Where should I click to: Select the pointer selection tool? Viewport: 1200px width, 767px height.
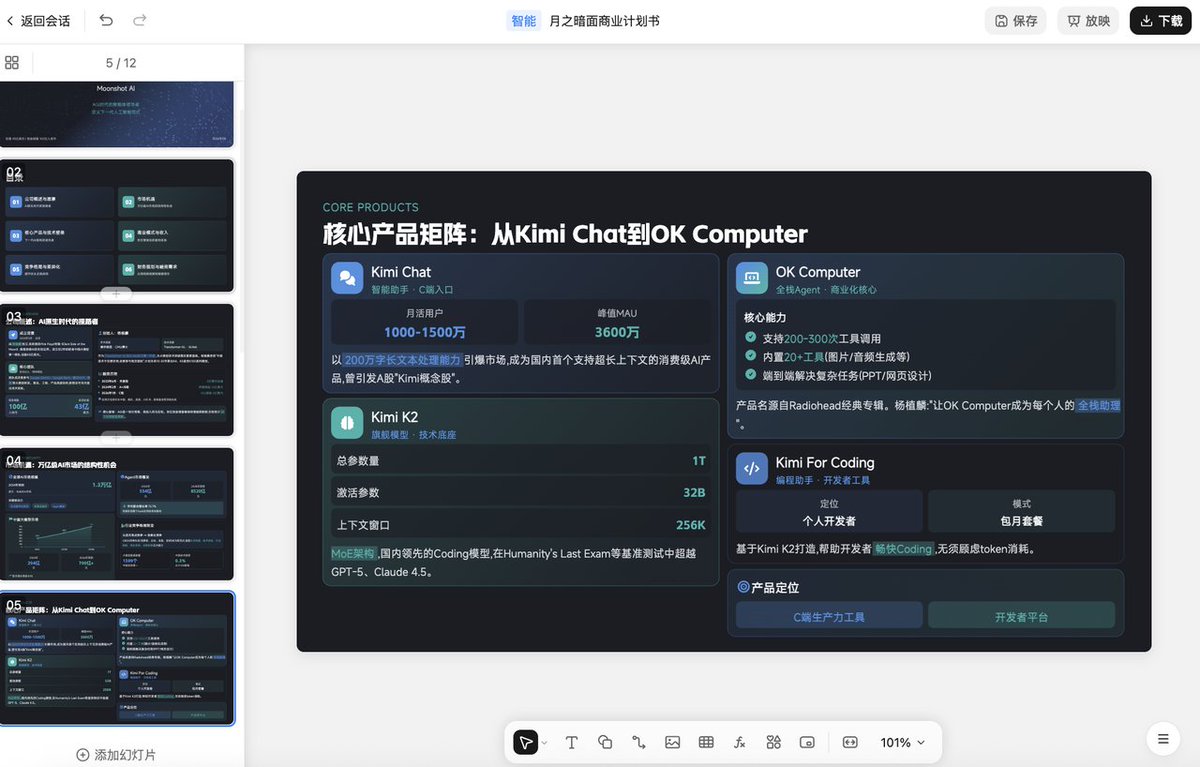point(525,742)
